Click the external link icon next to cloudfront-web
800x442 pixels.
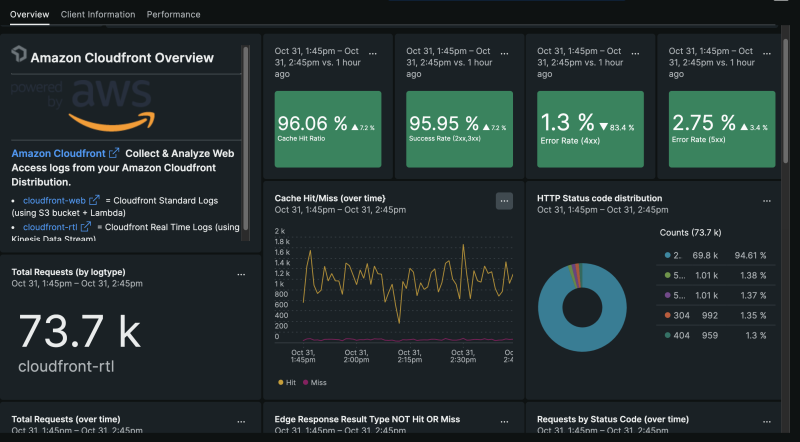pos(95,201)
